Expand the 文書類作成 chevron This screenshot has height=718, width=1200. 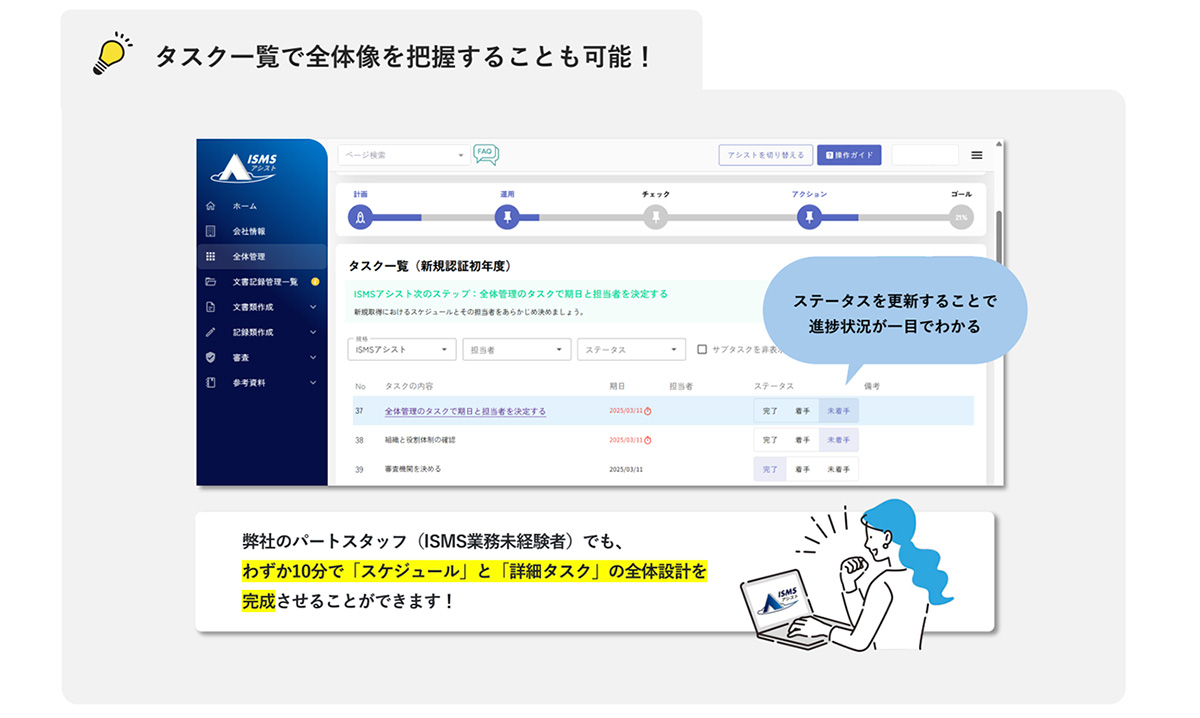313,307
